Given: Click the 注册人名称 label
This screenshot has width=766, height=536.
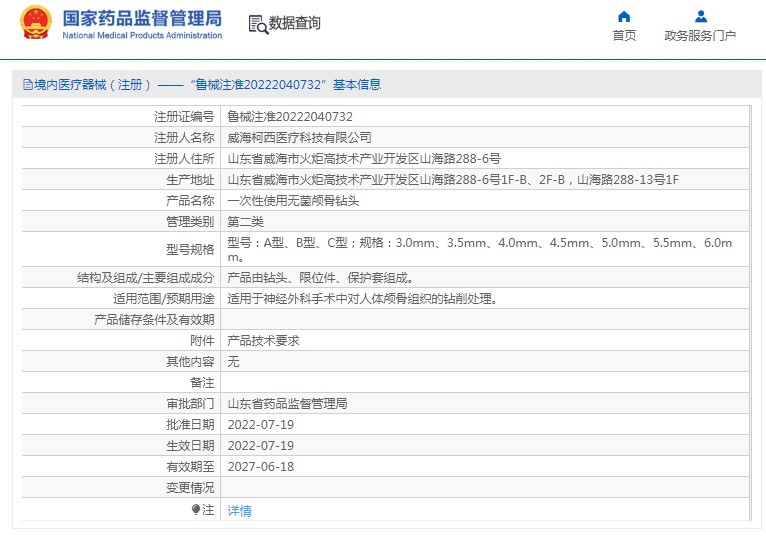Looking at the screenshot, I should coord(184,138).
